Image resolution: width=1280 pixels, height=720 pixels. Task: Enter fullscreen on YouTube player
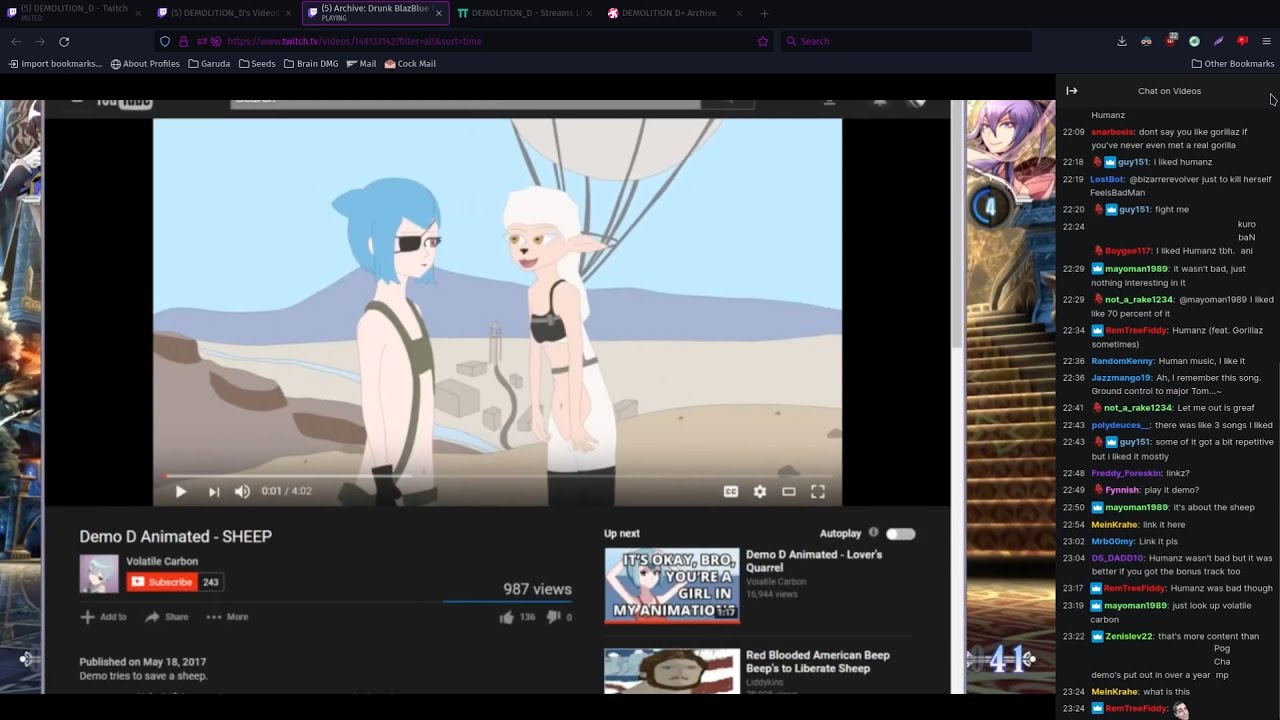pyautogui.click(x=817, y=491)
